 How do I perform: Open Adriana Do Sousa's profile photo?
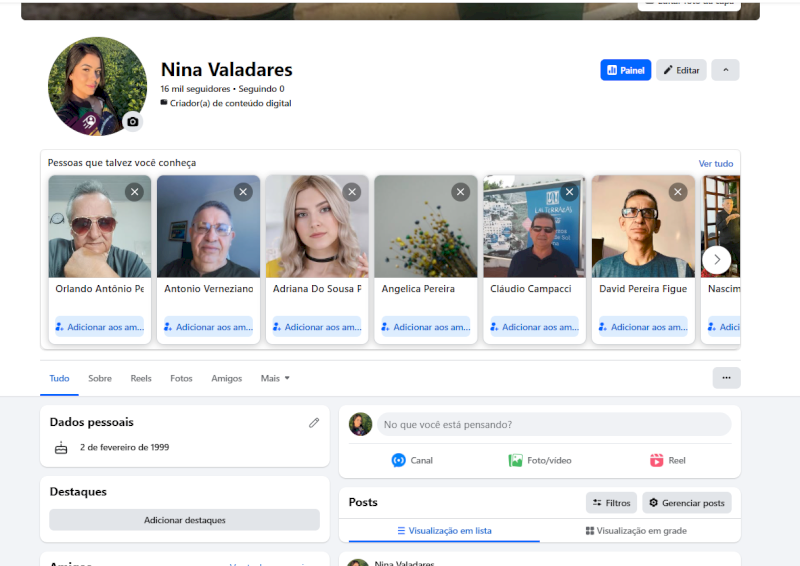[317, 227]
